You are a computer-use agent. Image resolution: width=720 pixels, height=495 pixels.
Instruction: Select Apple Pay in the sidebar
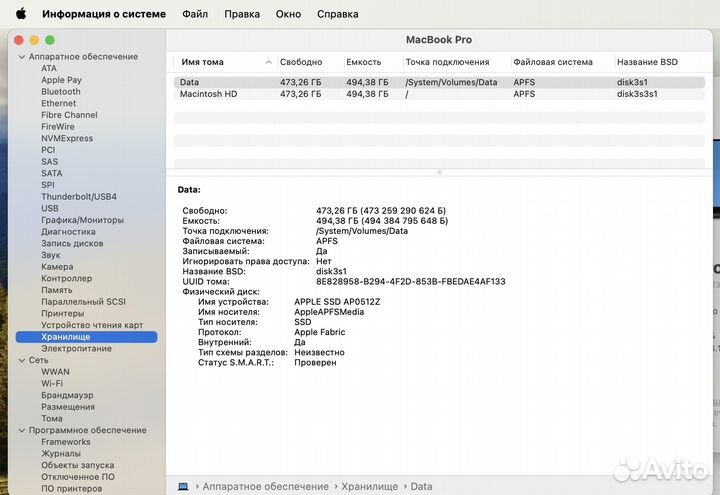tap(62, 80)
